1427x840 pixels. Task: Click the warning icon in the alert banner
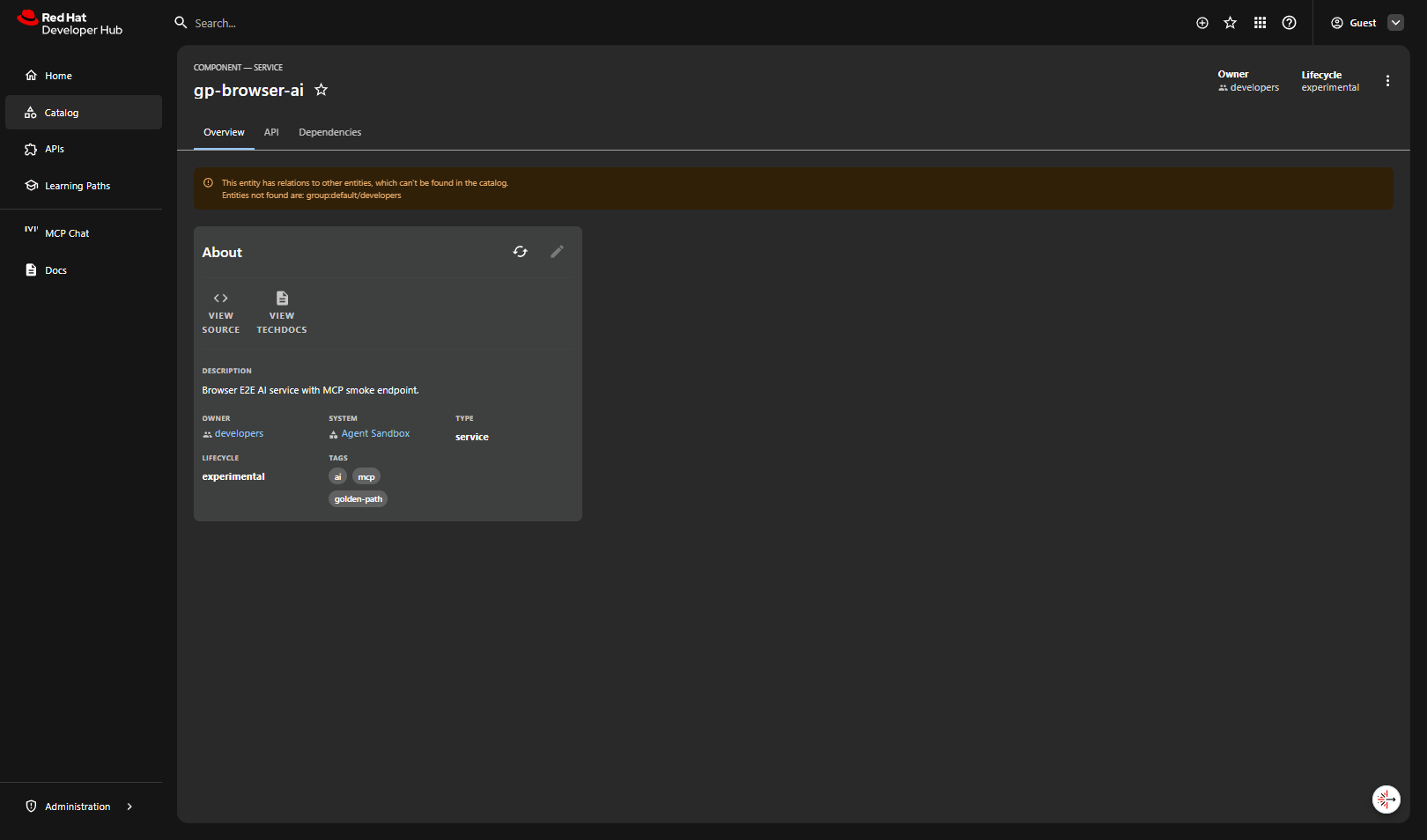click(209, 183)
